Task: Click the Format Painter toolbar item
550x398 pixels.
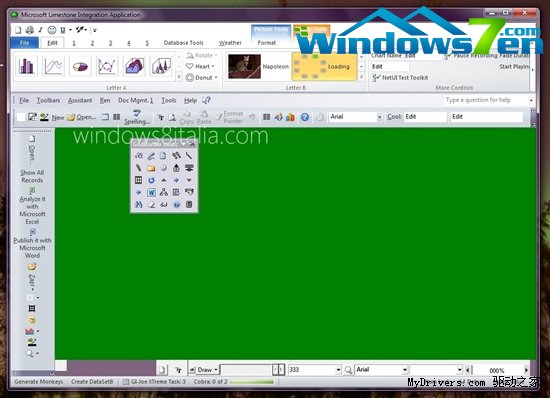Action: point(230,117)
